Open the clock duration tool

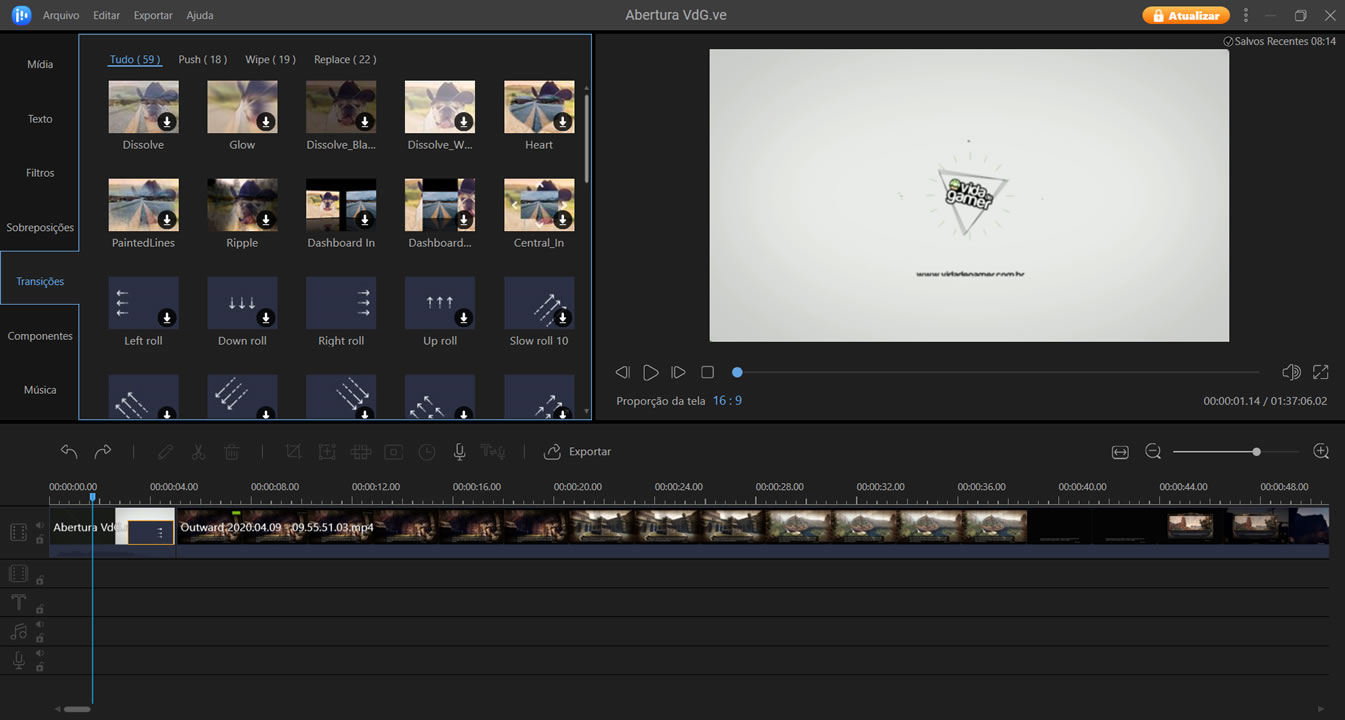pyautogui.click(x=427, y=452)
